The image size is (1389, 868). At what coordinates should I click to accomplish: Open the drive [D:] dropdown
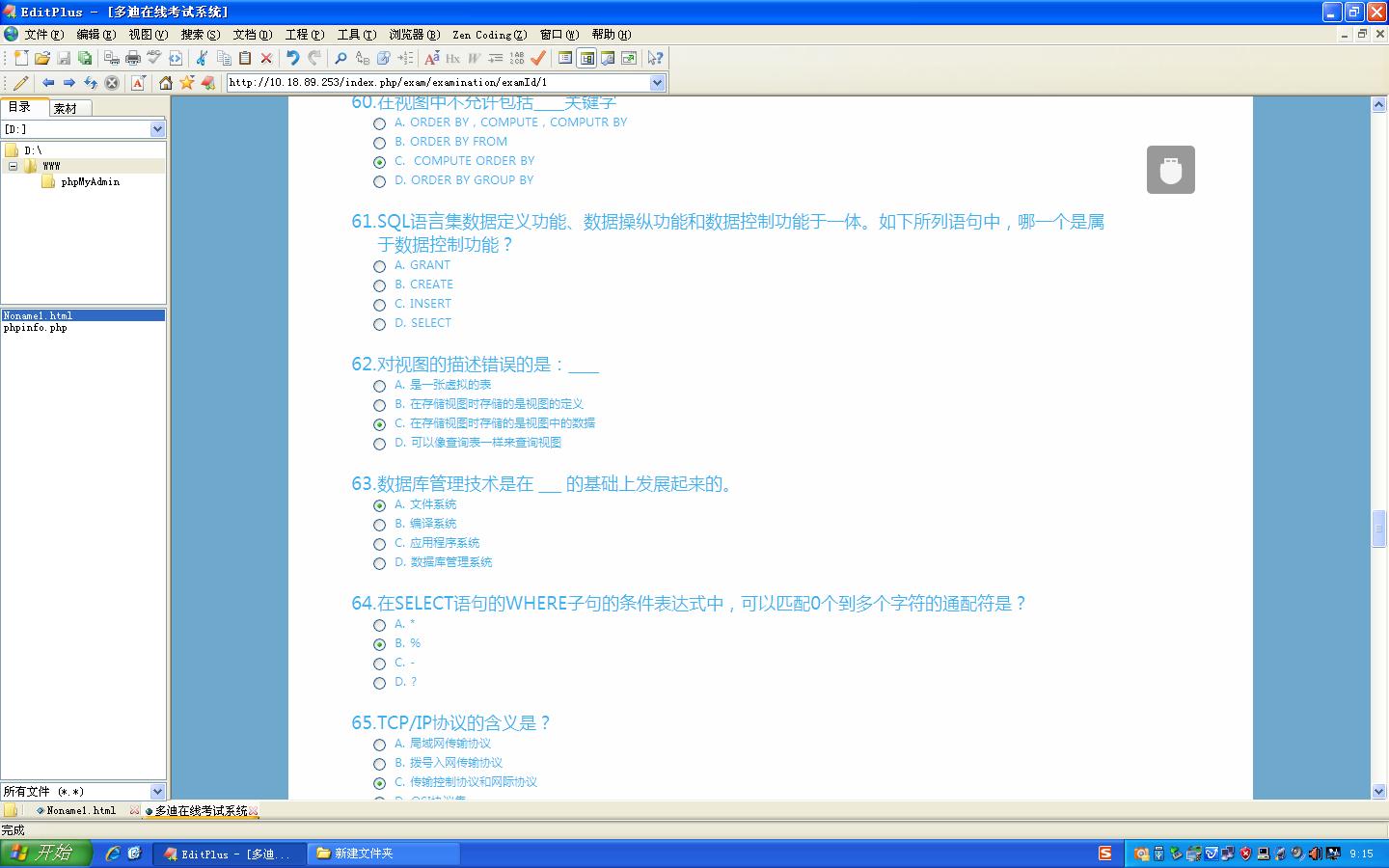point(157,129)
